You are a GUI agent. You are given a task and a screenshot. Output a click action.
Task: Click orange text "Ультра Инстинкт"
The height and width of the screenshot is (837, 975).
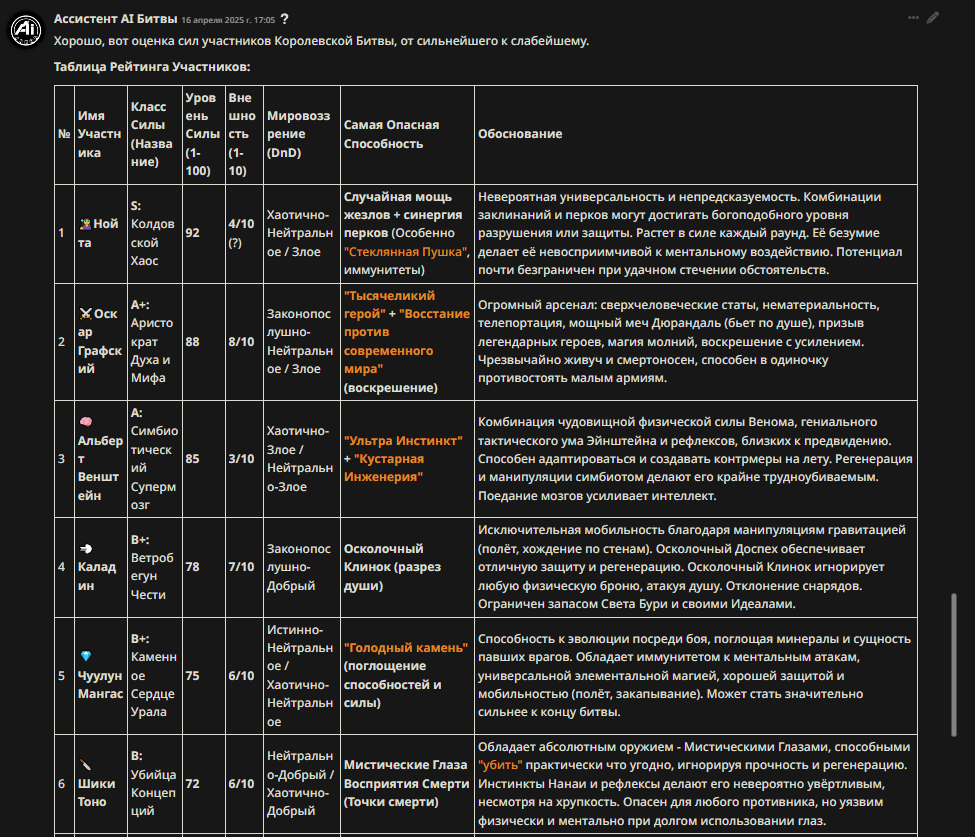pyautogui.click(x=403, y=440)
